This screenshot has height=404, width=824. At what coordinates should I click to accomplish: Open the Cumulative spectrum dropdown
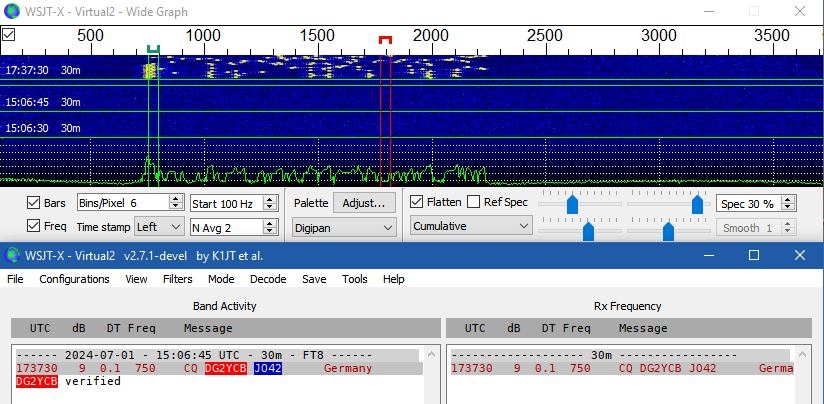coord(471,226)
